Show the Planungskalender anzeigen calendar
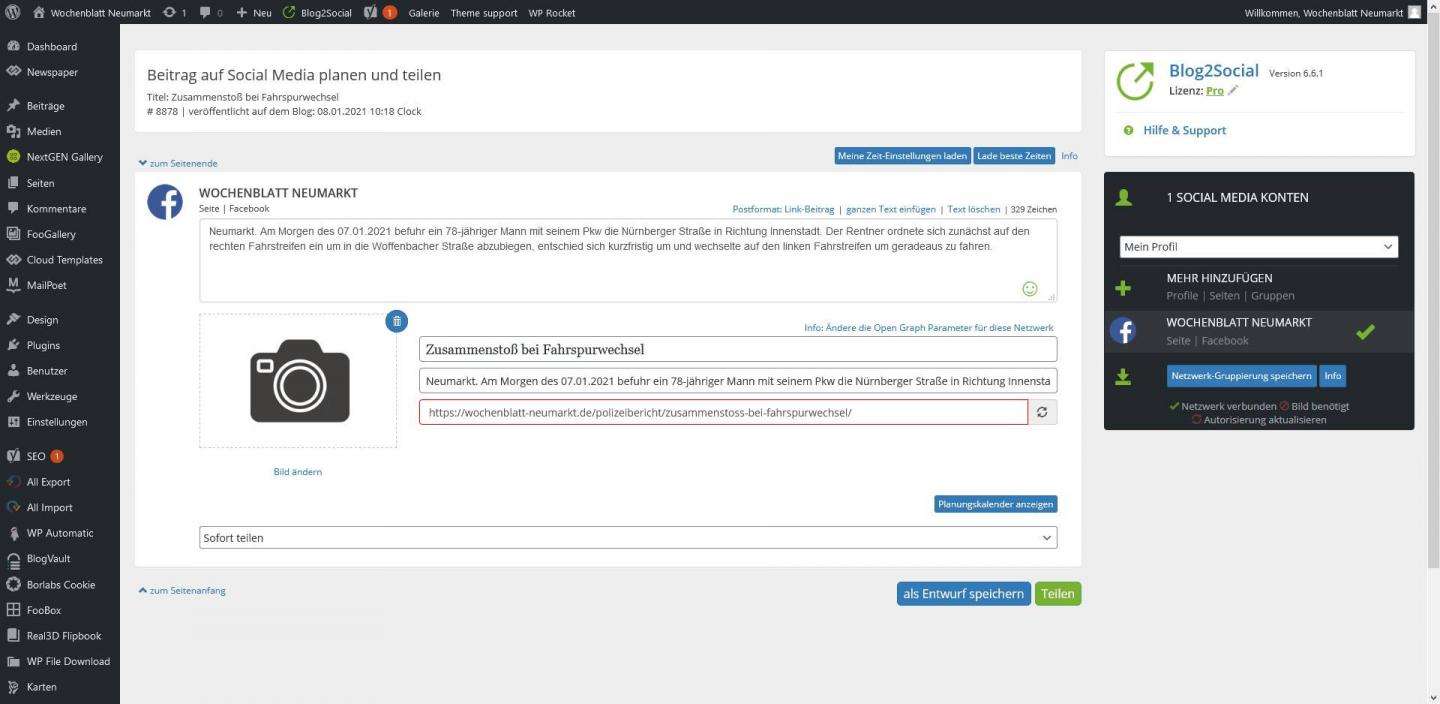 [x=995, y=504]
